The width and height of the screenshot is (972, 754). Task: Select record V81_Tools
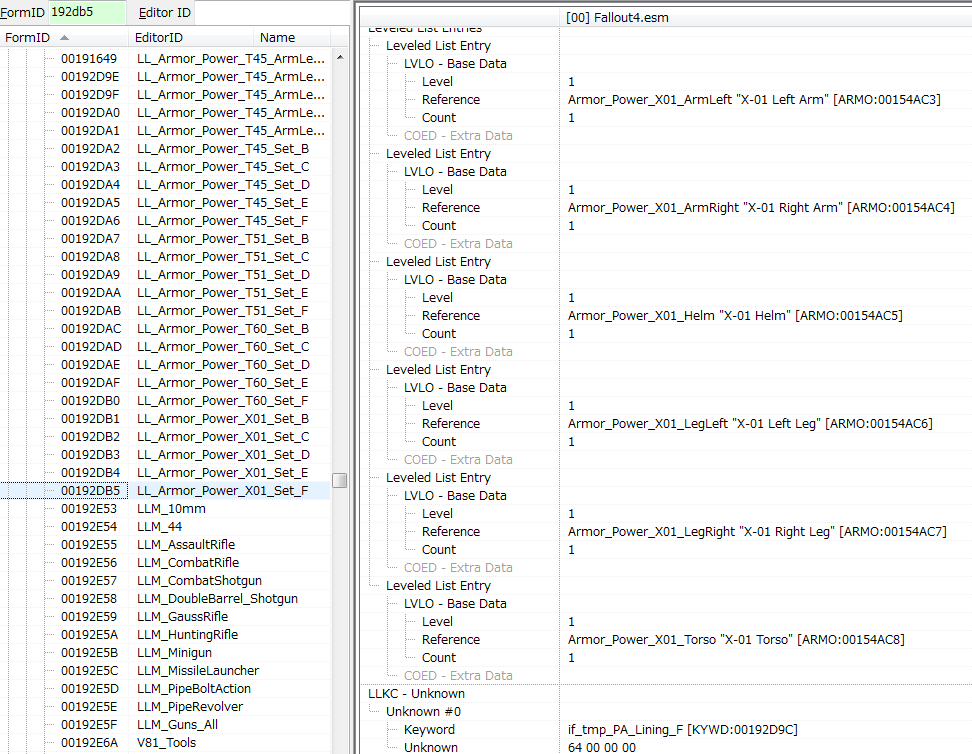point(166,742)
